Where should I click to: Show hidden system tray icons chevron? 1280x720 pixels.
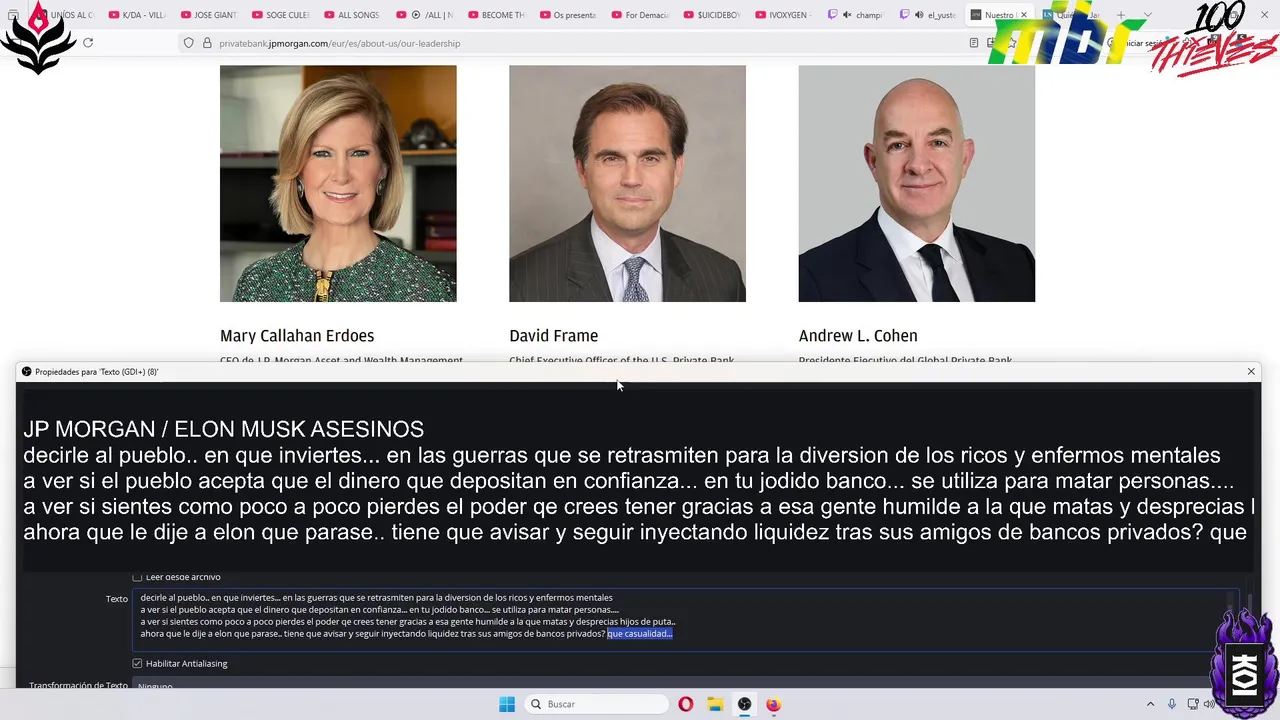tap(1150, 704)
